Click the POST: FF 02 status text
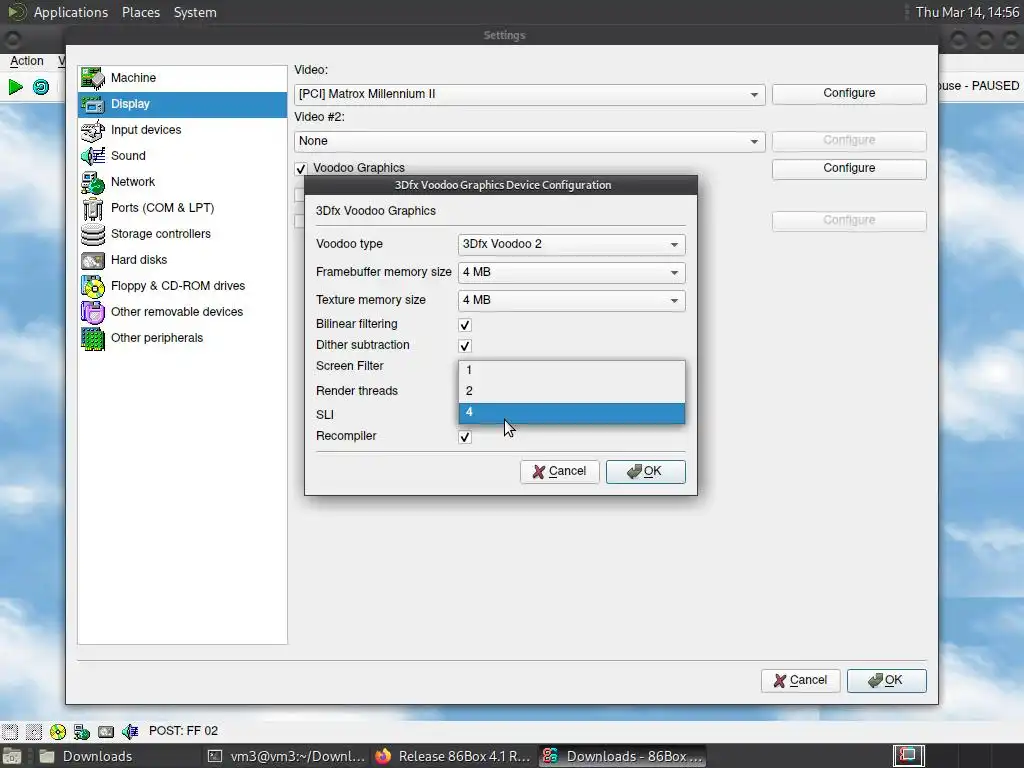Screen dimensions: 1024x768 point(184,731)
